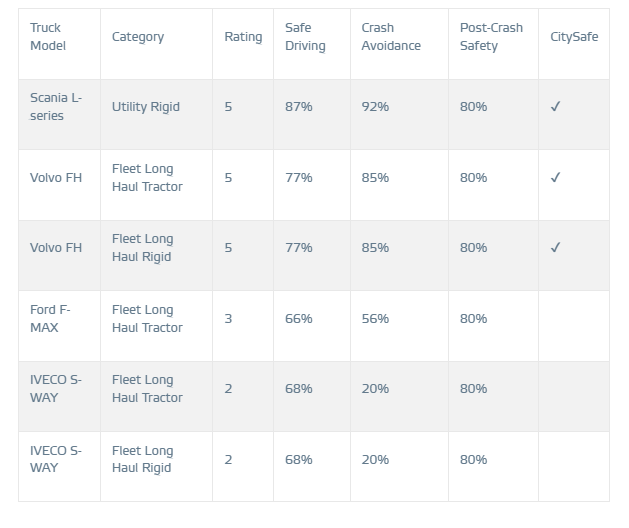Select Ford F-MAX's Fleet Long Haul Tractor cell
This screenshot has height=528, width=629.
(147, 319)
